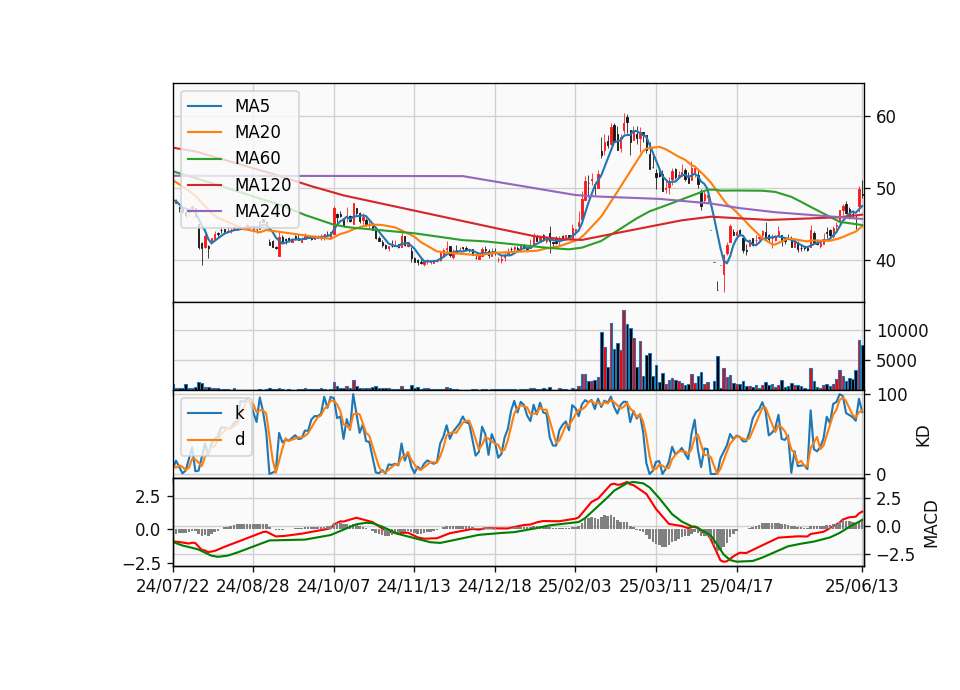The image size is (960, 690).
Task: Click the 24/10/07 date axis label
Action: click(334, 586)
